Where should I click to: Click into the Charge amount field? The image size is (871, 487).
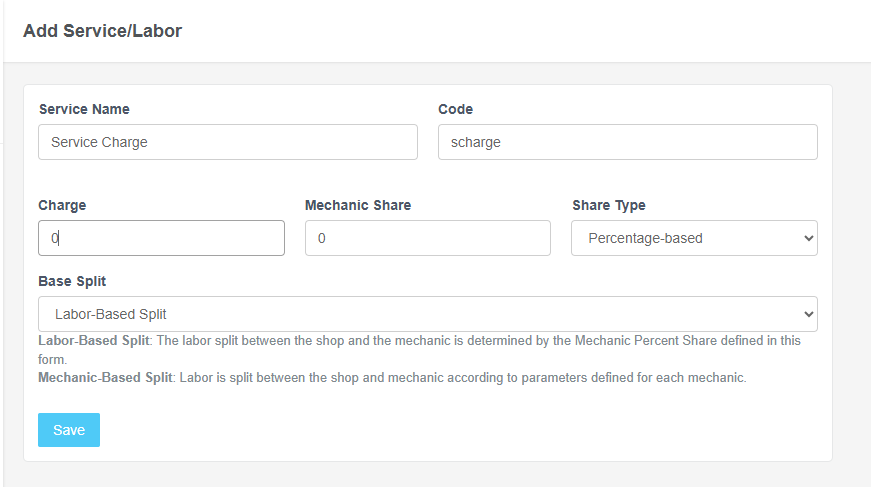[x=161, y=238]
